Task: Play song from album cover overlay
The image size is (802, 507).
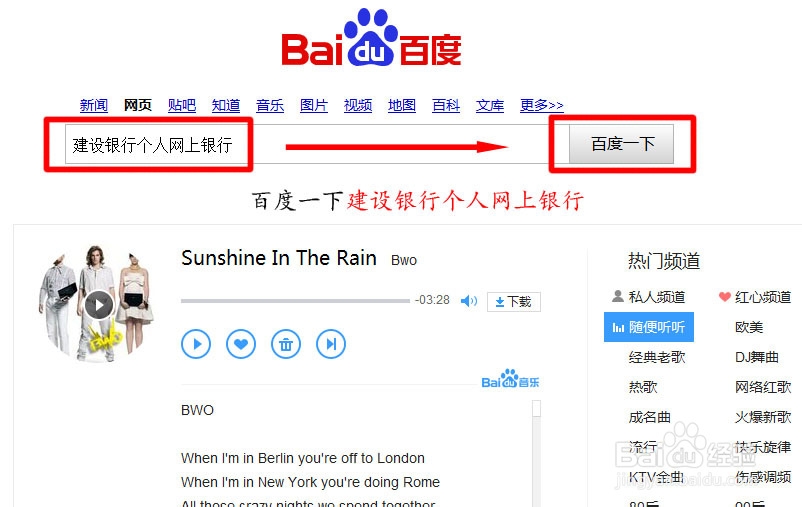Action: click(99, 305)
